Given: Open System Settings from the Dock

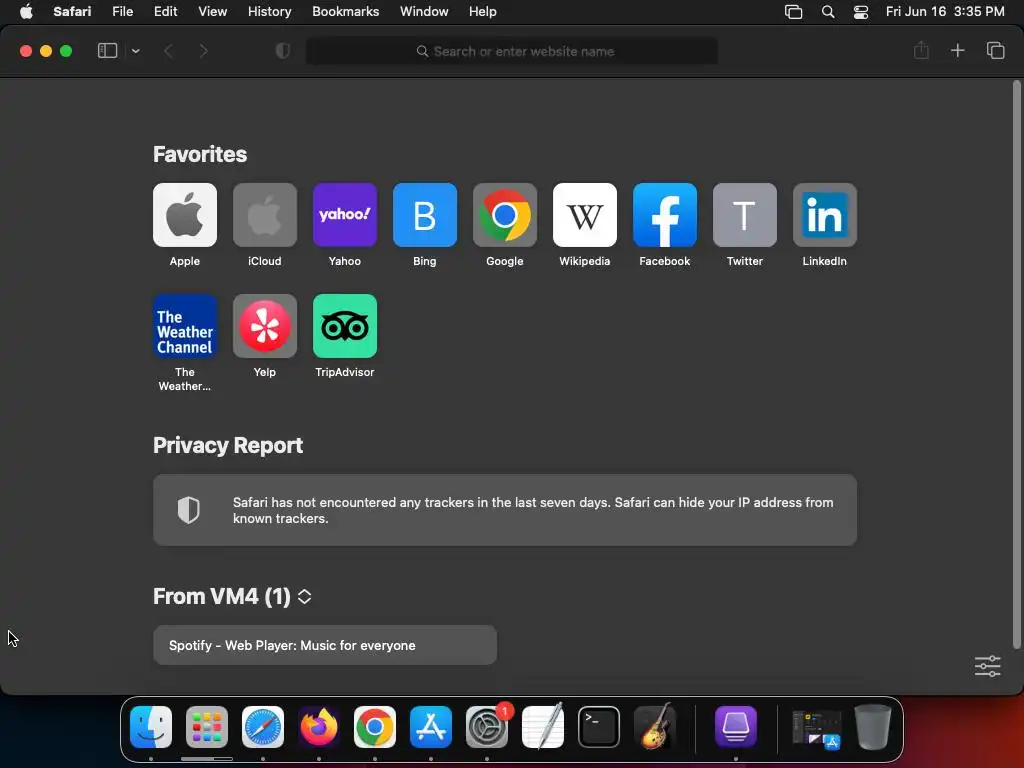Looking at the screenshot, I should [487, 727].
